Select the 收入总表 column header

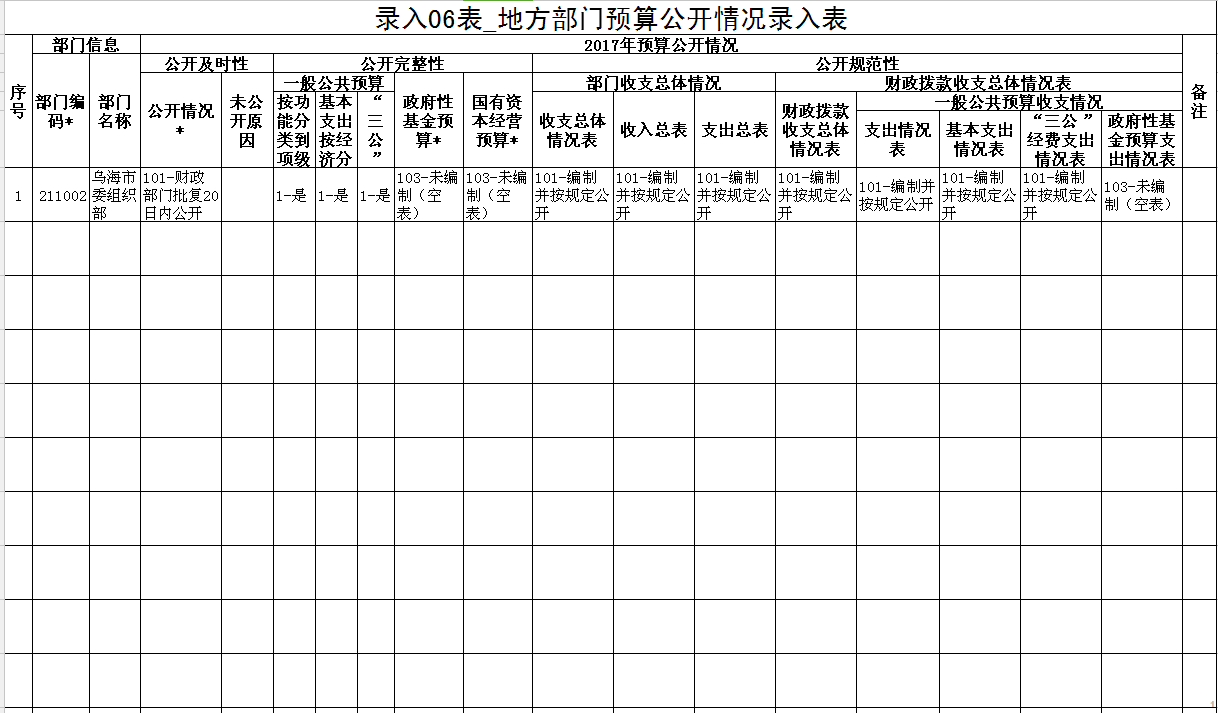coord(654,130)
